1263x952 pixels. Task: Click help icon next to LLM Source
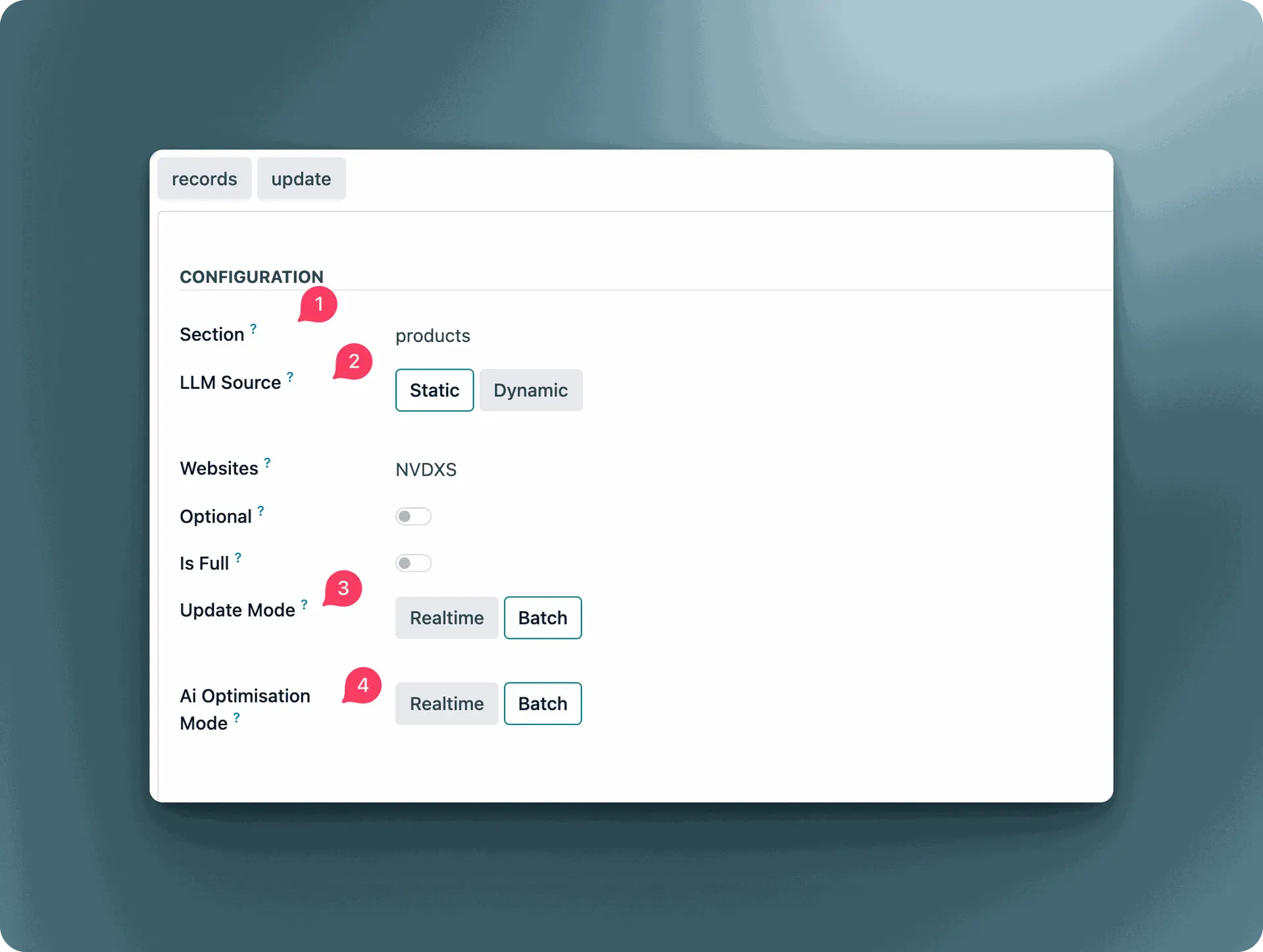[x=290, y=376]
